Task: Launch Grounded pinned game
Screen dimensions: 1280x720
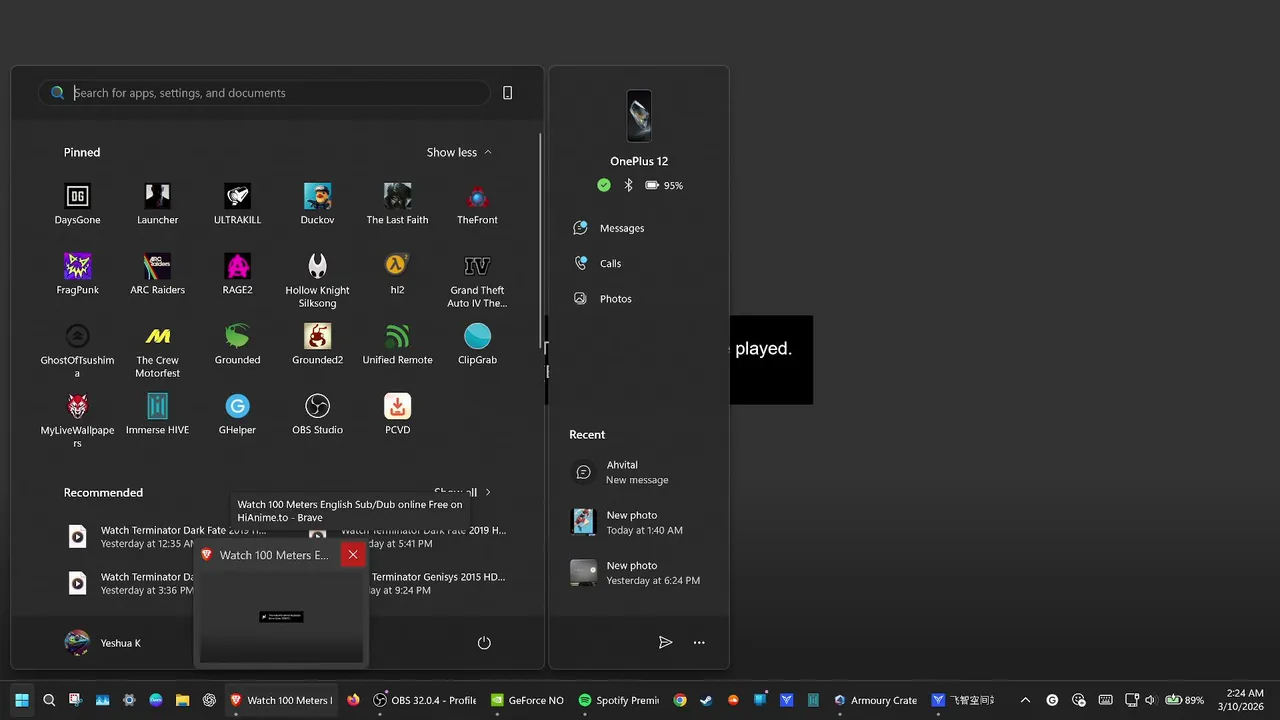Action: (237, 344)
